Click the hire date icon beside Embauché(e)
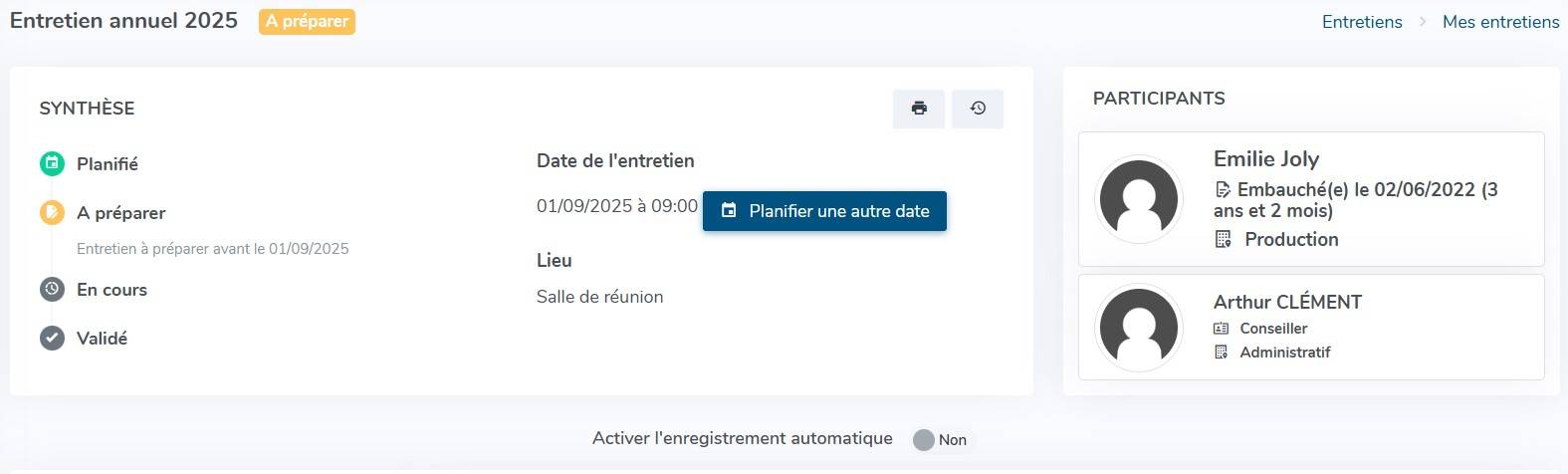 click(1223, 189)
